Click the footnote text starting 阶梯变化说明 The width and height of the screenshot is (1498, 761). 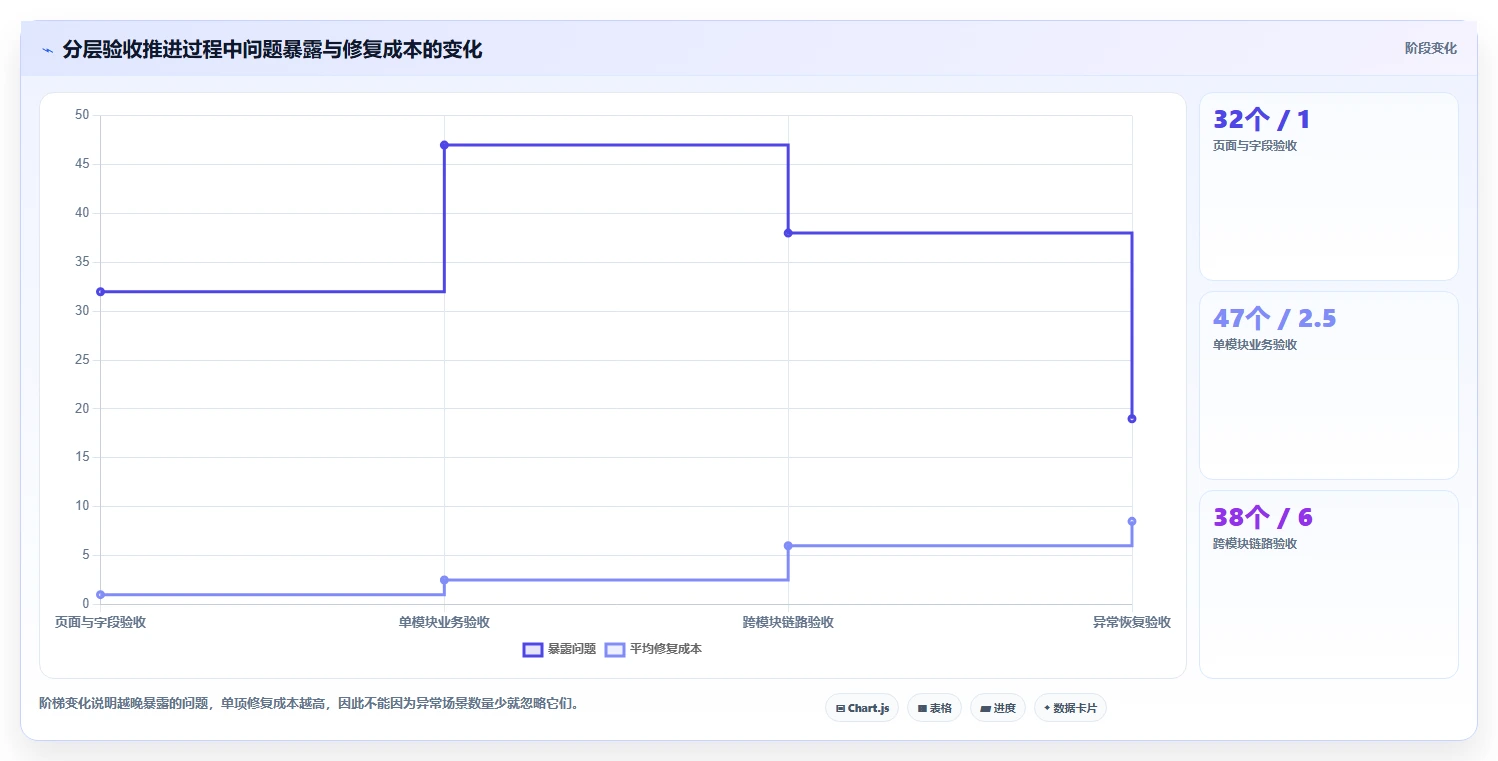[x=309, y=704]
